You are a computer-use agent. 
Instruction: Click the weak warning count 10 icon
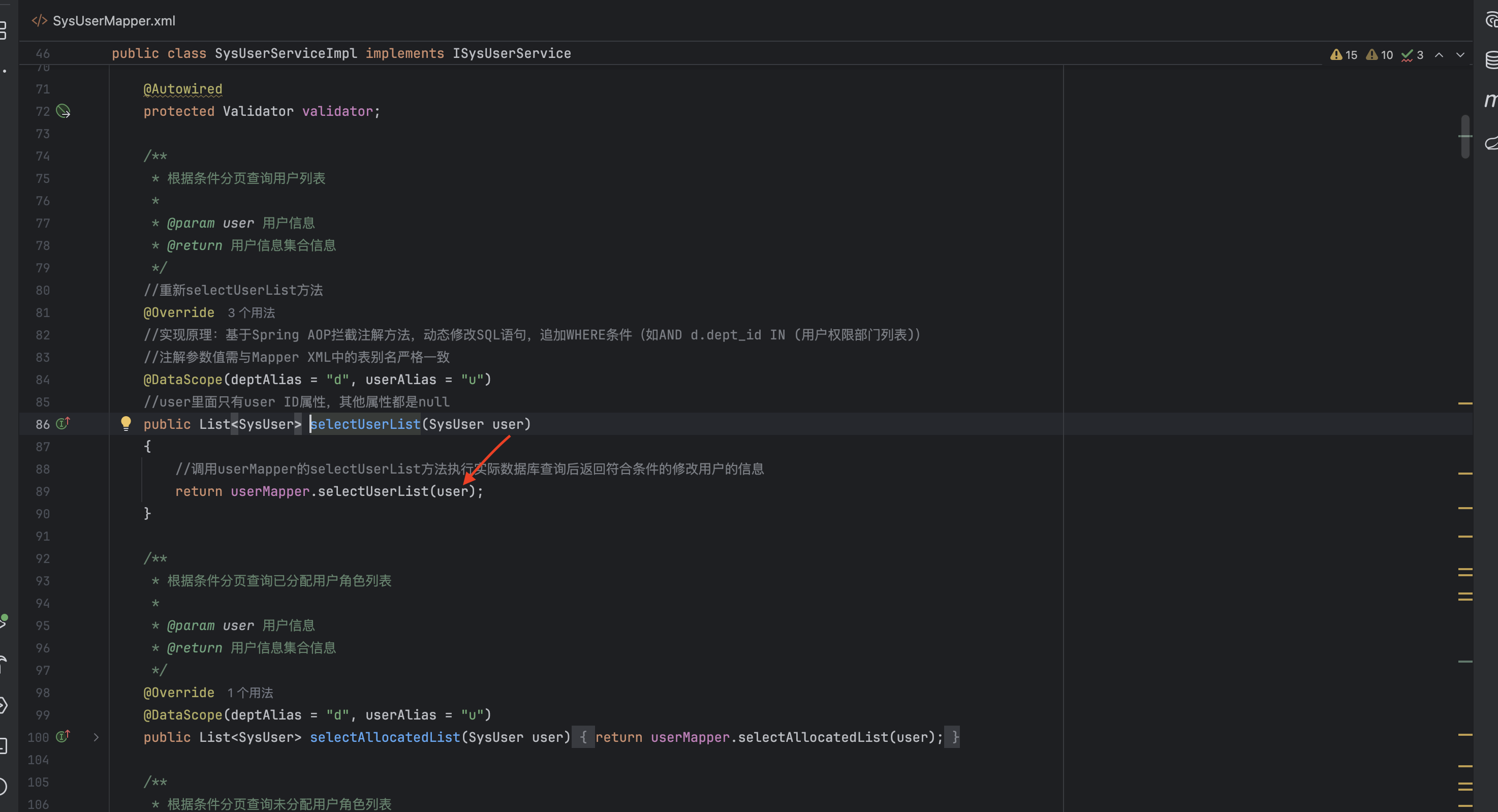1379,55
